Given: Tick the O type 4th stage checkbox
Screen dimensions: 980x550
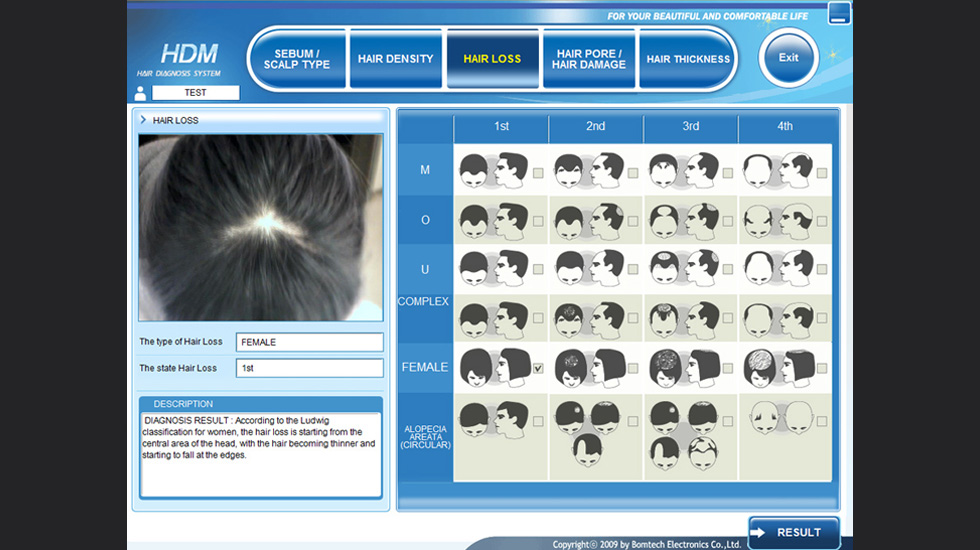Looking at the screenshot, I should coord(822,222).
